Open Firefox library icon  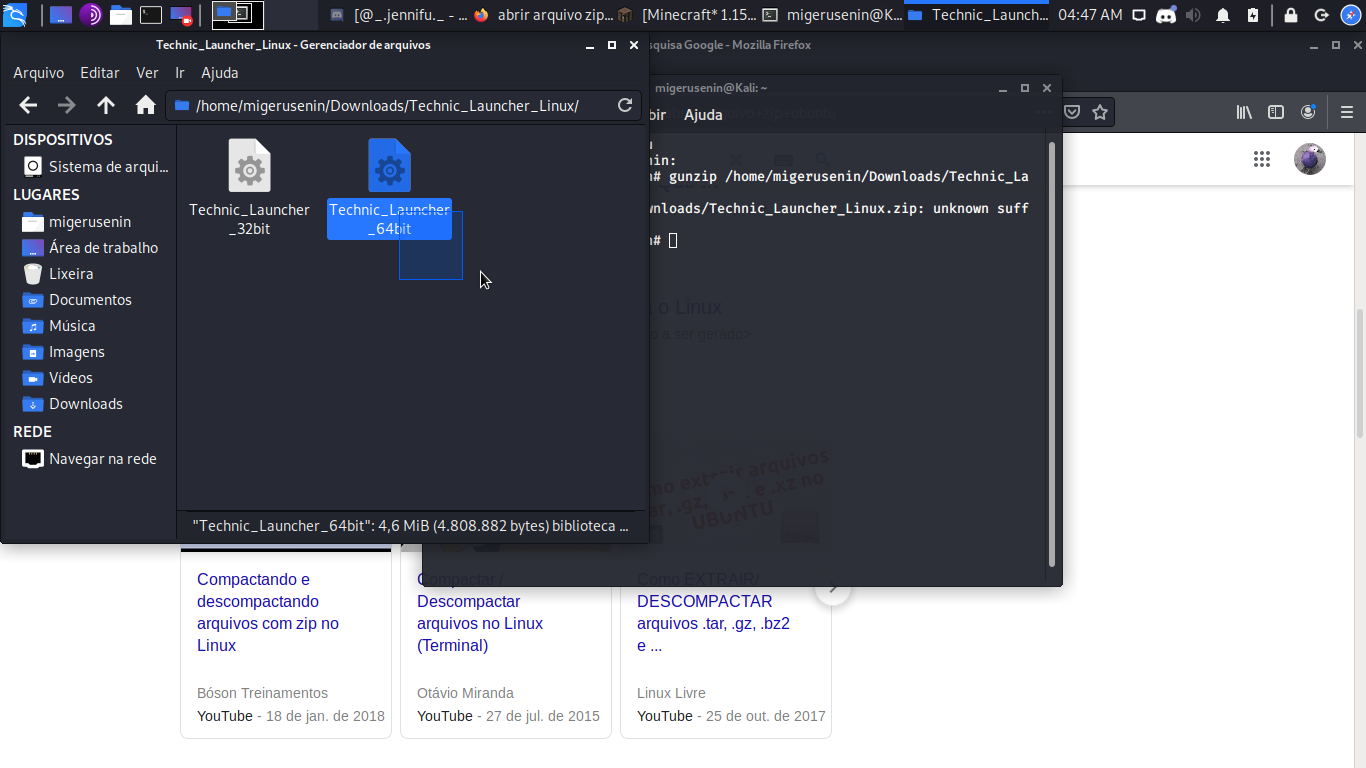1244,112
